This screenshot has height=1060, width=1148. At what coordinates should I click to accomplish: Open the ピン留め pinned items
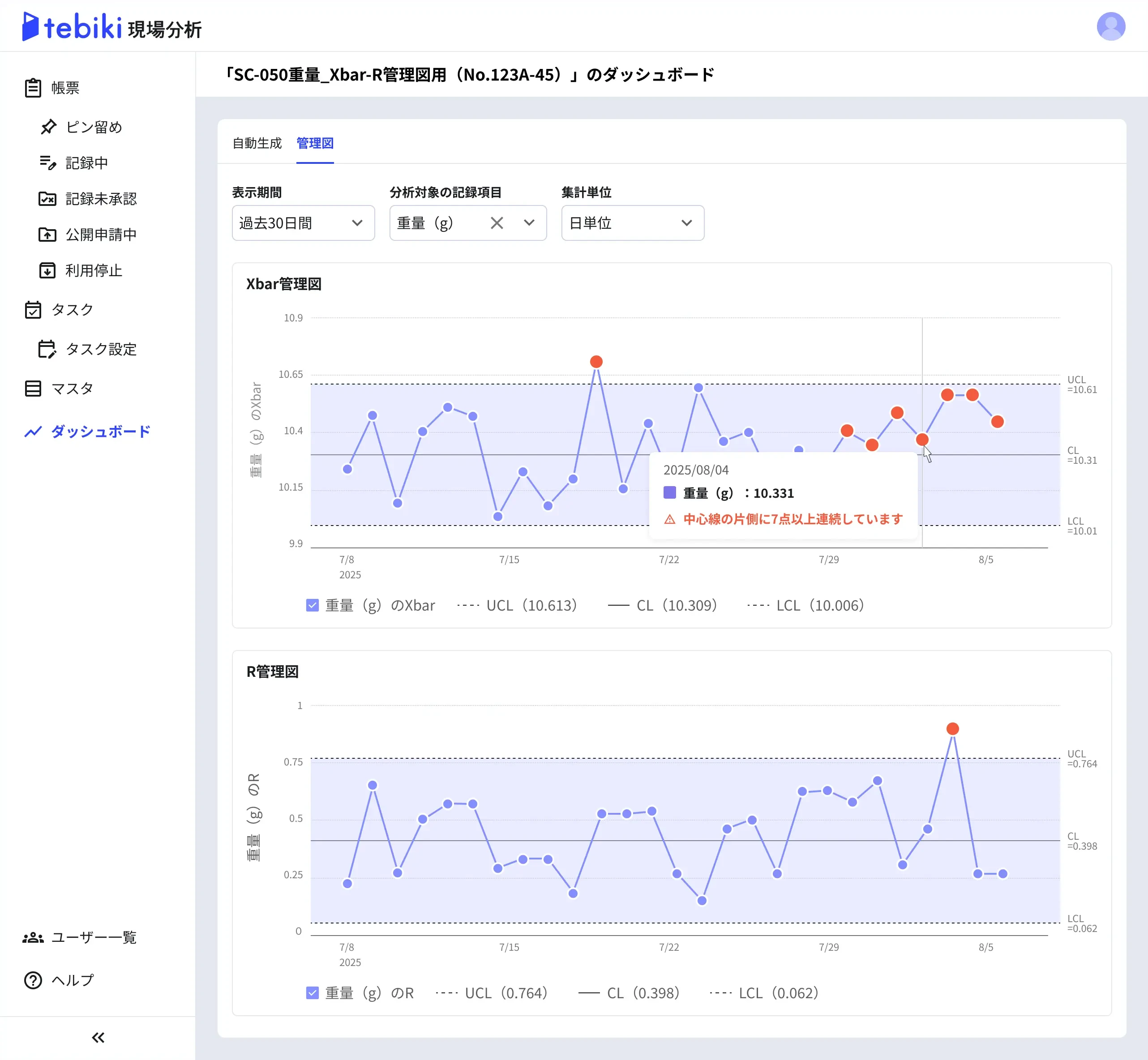[94, 127]
